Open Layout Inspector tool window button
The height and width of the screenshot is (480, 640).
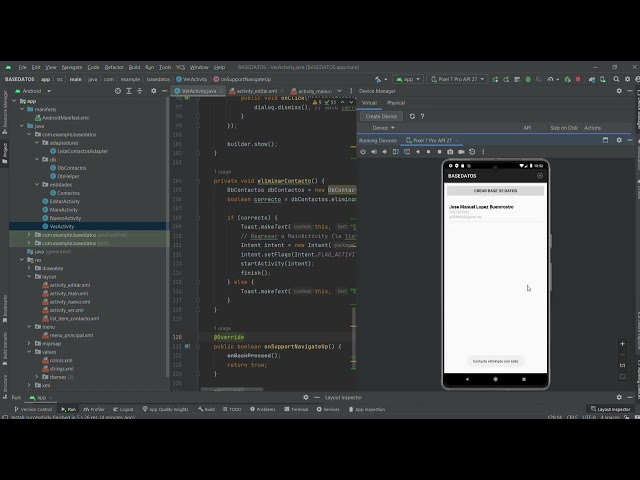[x=611, y=409]
